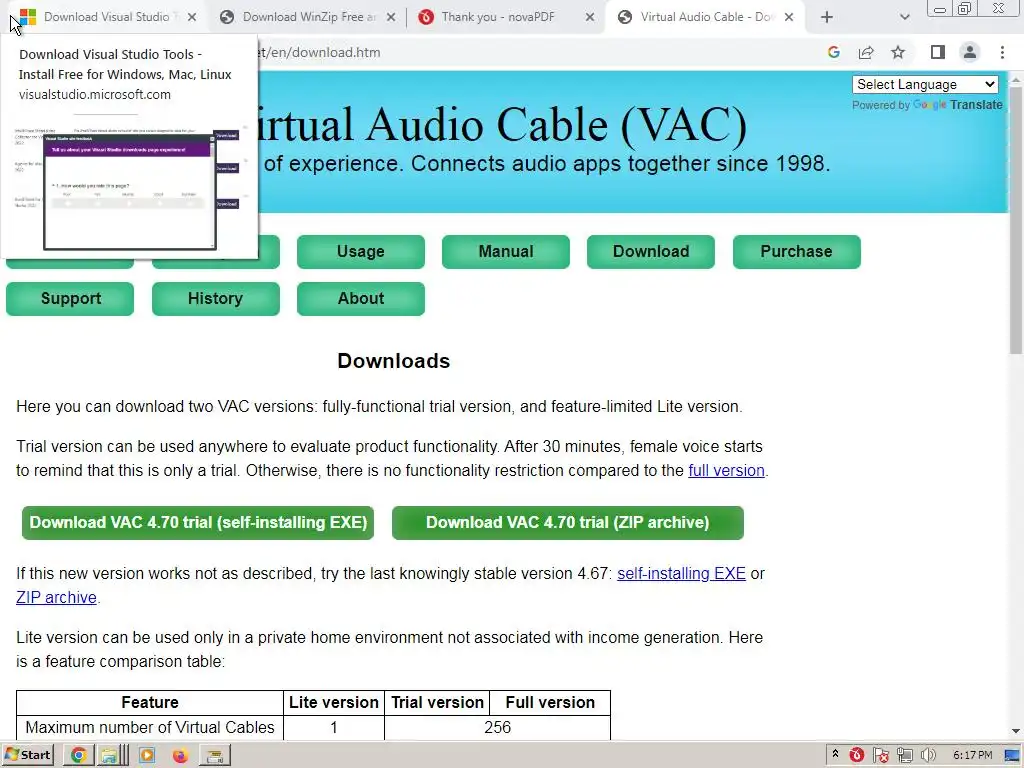The height and width of the screenshot is (768, 1024).
Task: Click the version 4.67 self-installing EXE link
Action: pyautogui.click(x=681, y=573)
